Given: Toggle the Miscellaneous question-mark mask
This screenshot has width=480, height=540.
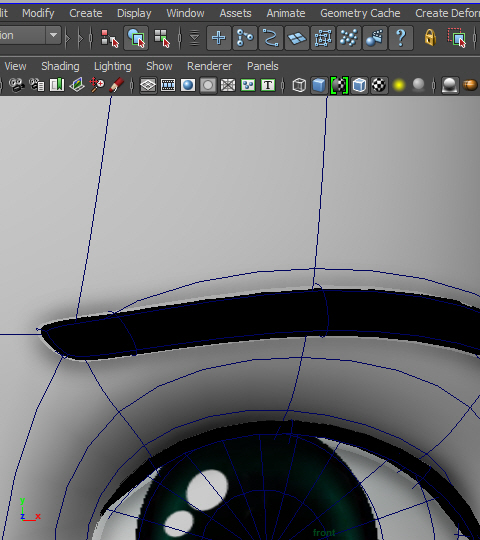Looking at the screenshot, I should point(401,38).
